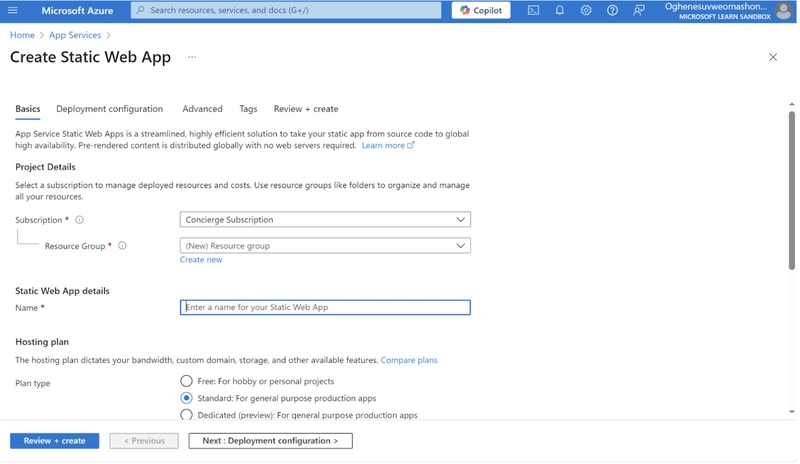Click the scrollbar down arrow
Viewport: 800px width, 464px height.
point(792,411)
